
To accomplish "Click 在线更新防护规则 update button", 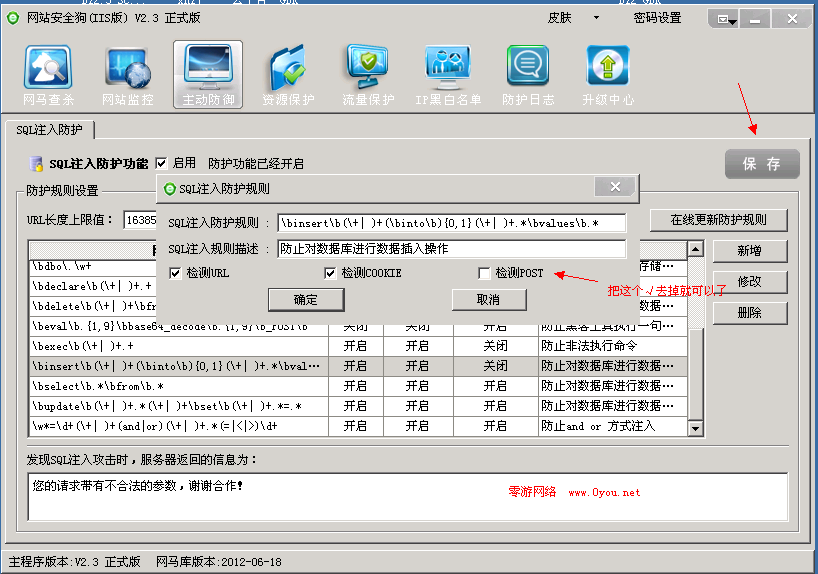I will coord(718,220).
